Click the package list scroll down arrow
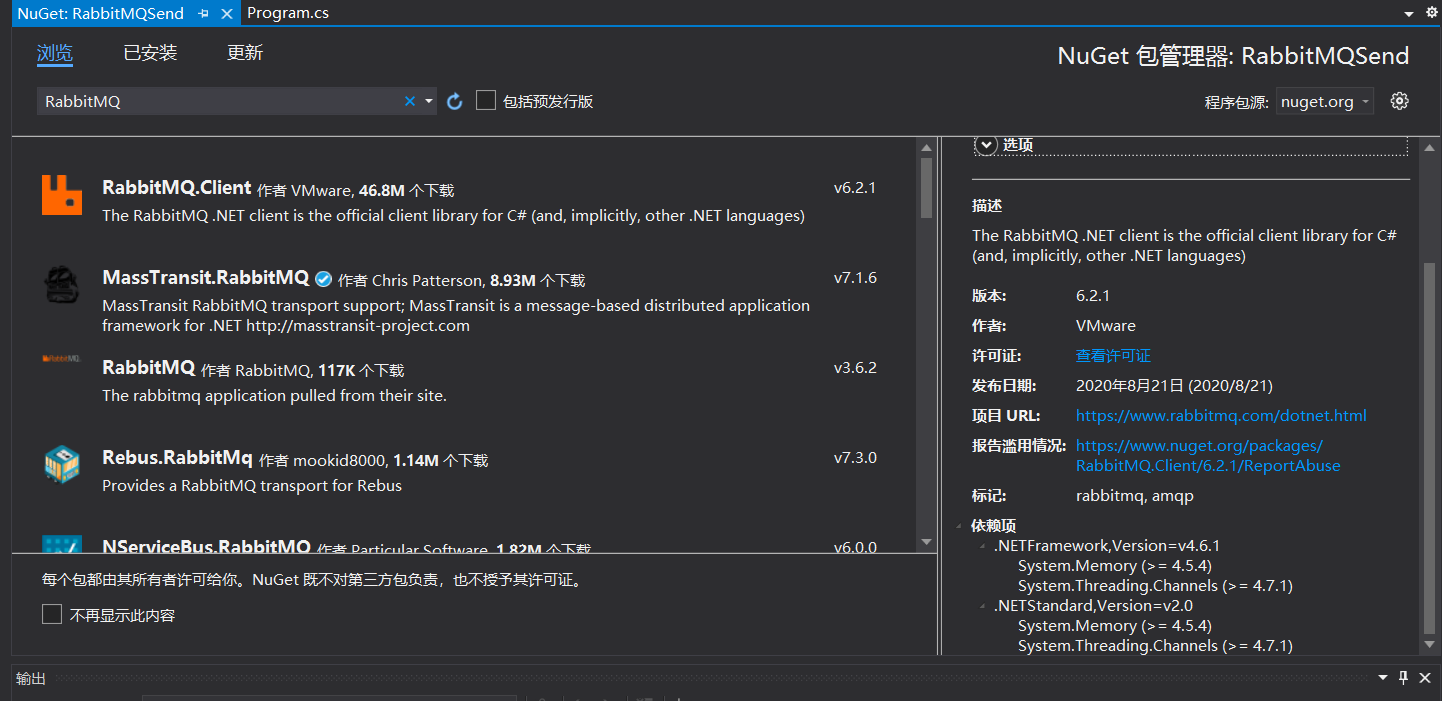 [926, 542]
